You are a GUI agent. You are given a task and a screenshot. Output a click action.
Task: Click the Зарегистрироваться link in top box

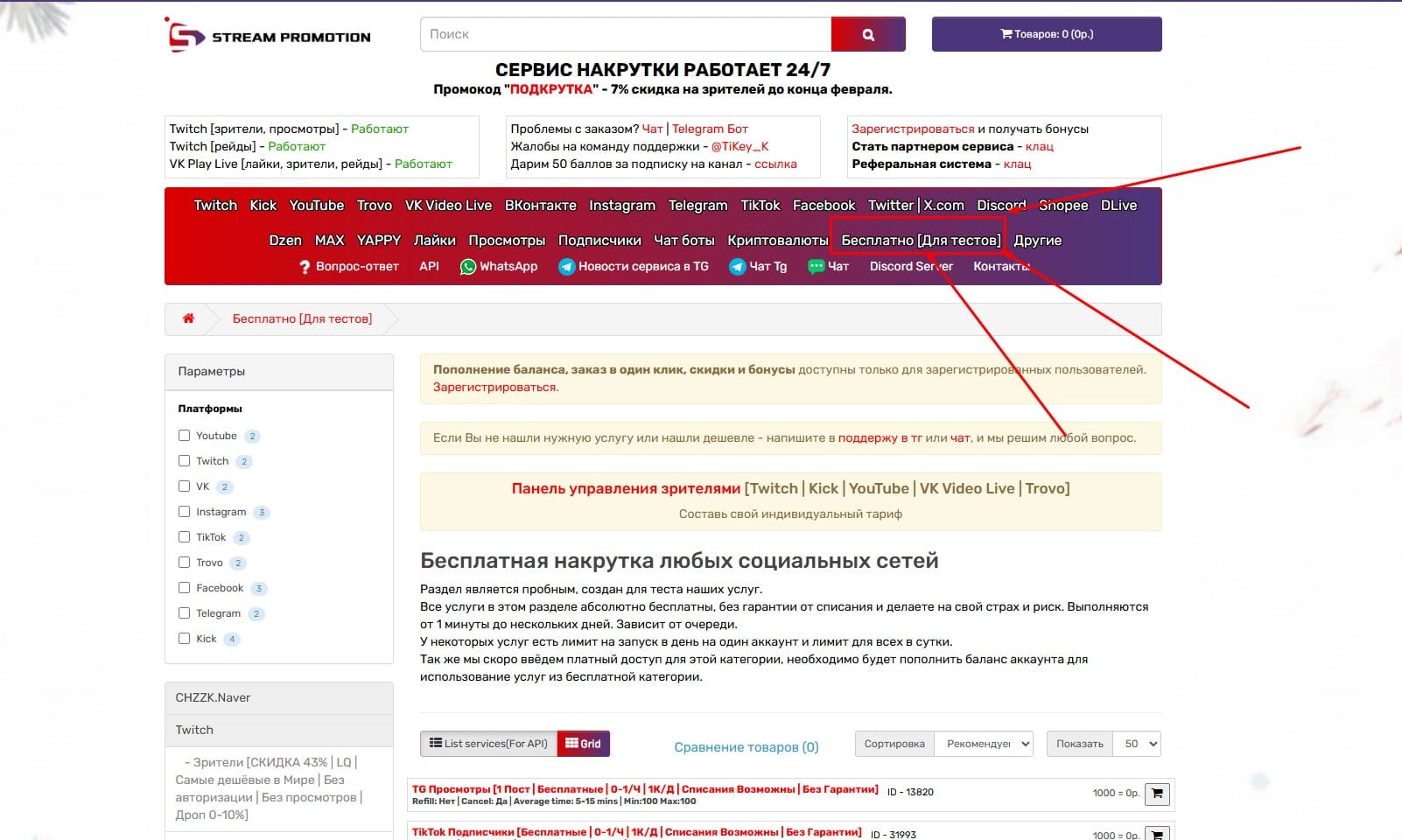coord(913,129)
